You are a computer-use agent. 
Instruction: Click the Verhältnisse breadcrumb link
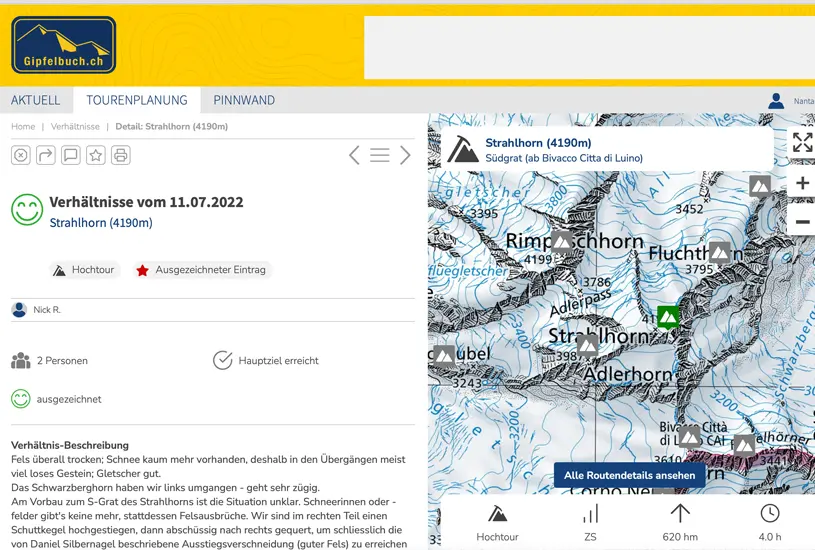pos(75,127)
